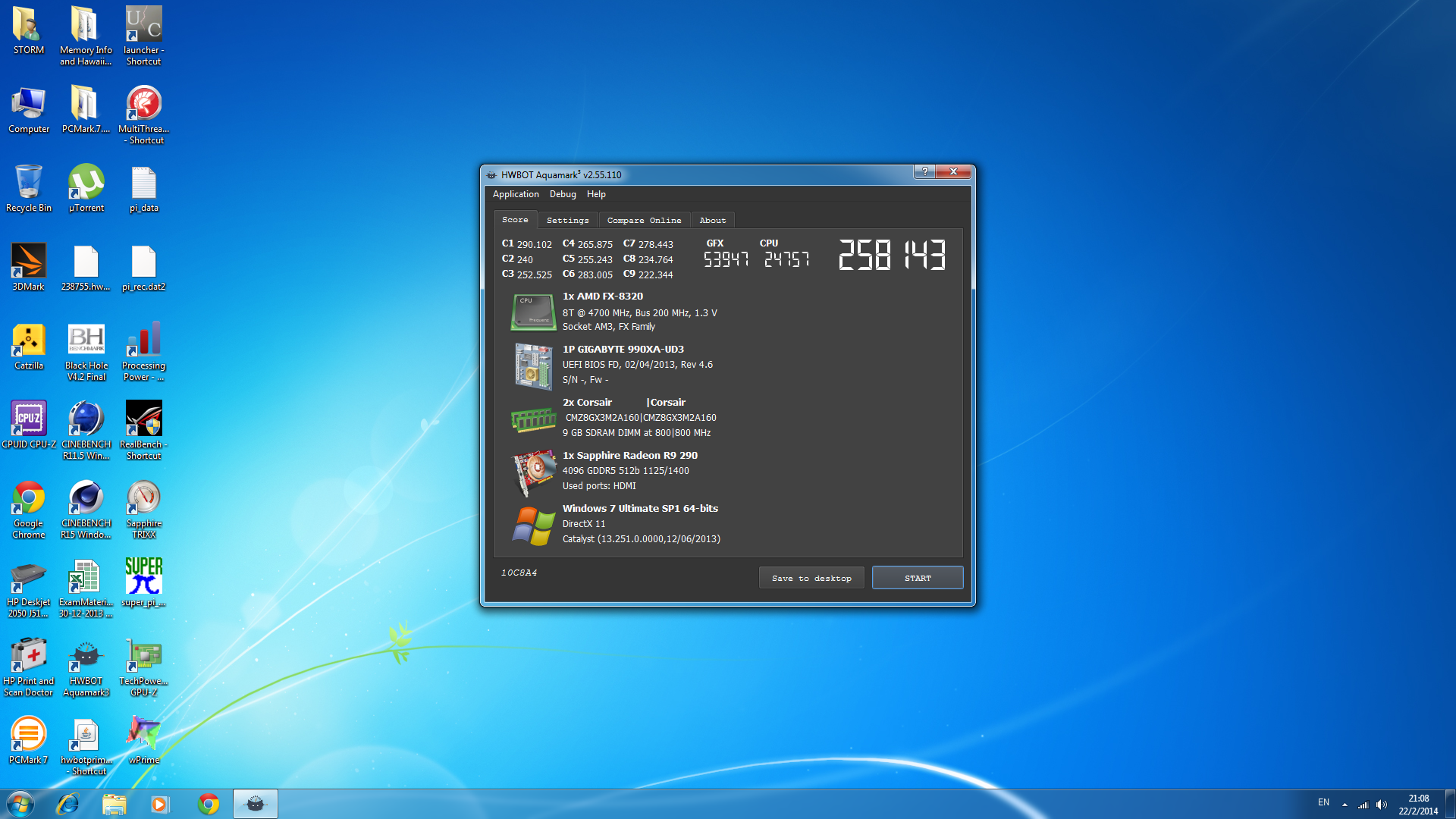
Task: Click the EN language indicator
Action: tap(1323, 802)
